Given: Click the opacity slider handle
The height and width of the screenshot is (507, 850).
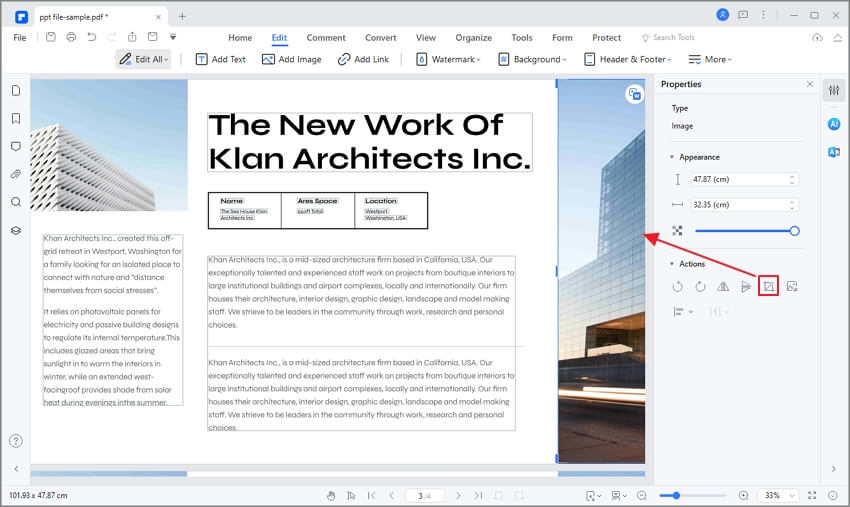Looking at the screenshot, I should pyautogui.click(x=794, y=231).
